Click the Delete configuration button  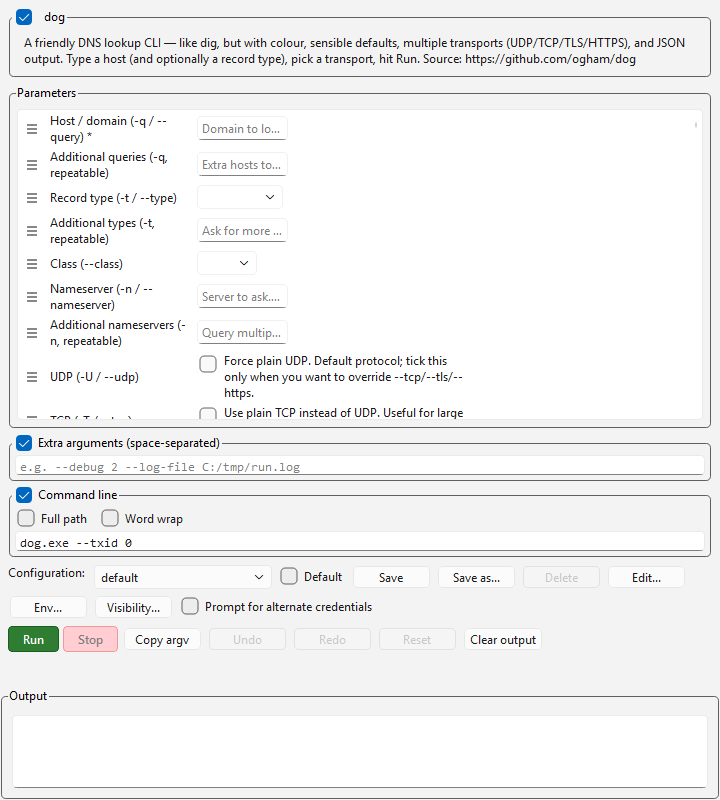pos(561,577)
